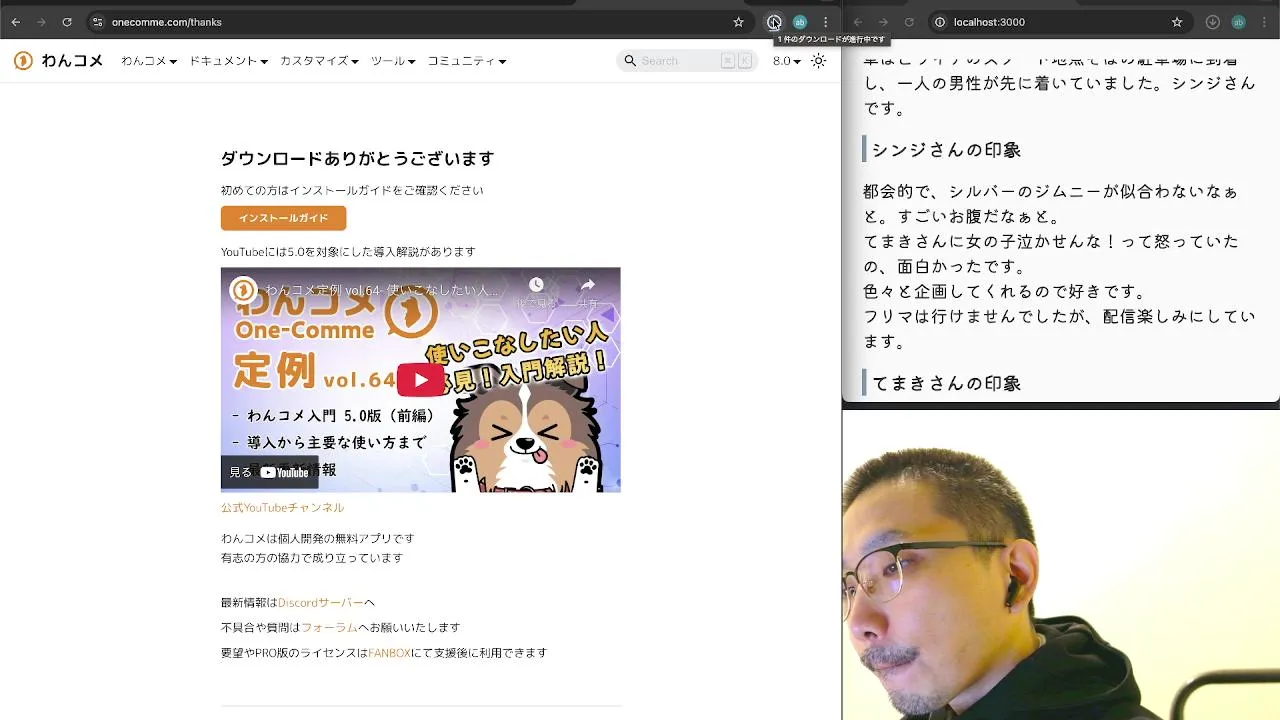Expand the コミュニティ dropdown menu
Screen dimensions: 1280x720
467,61
